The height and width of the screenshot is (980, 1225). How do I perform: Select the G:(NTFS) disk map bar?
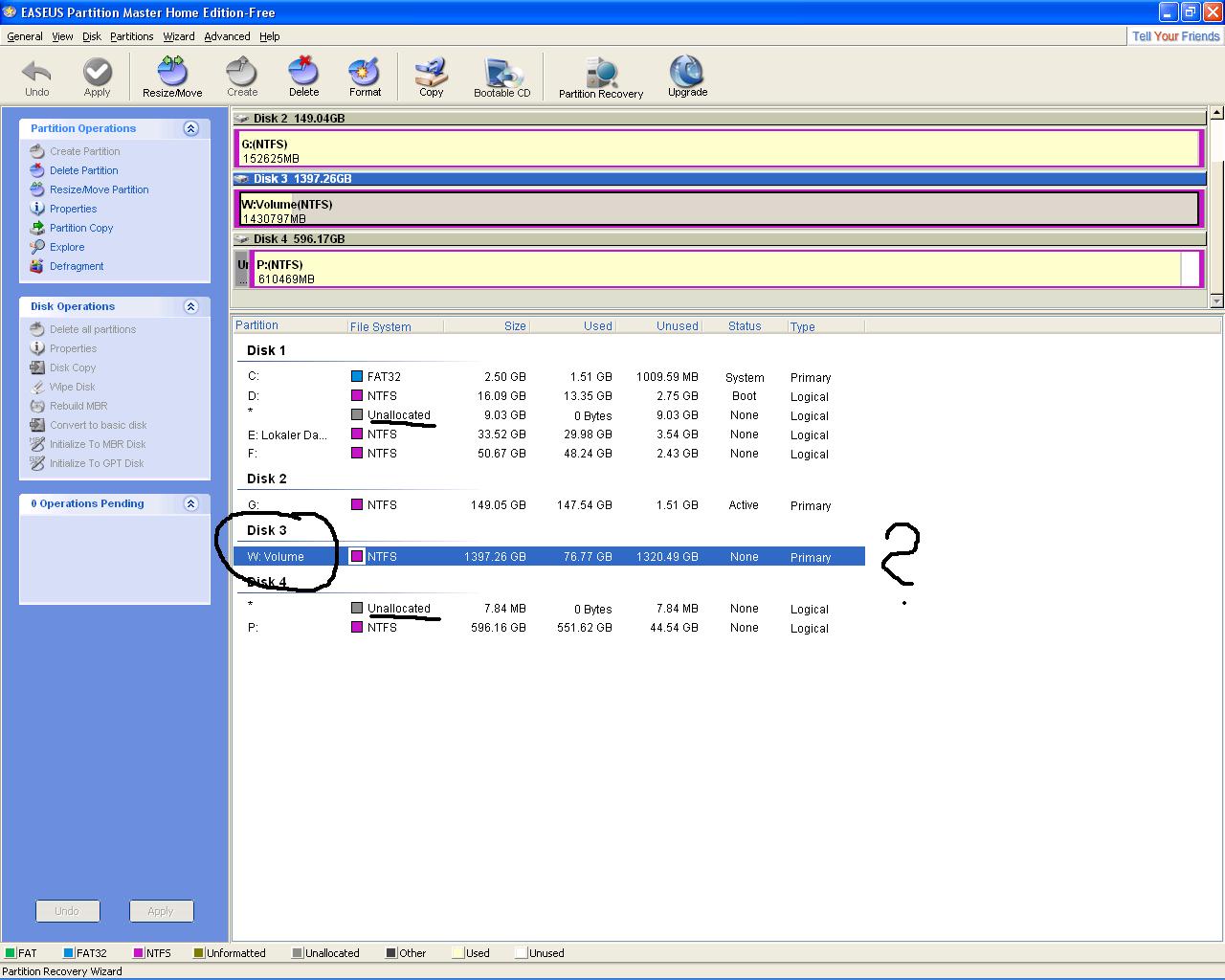(x=719, y=149)
